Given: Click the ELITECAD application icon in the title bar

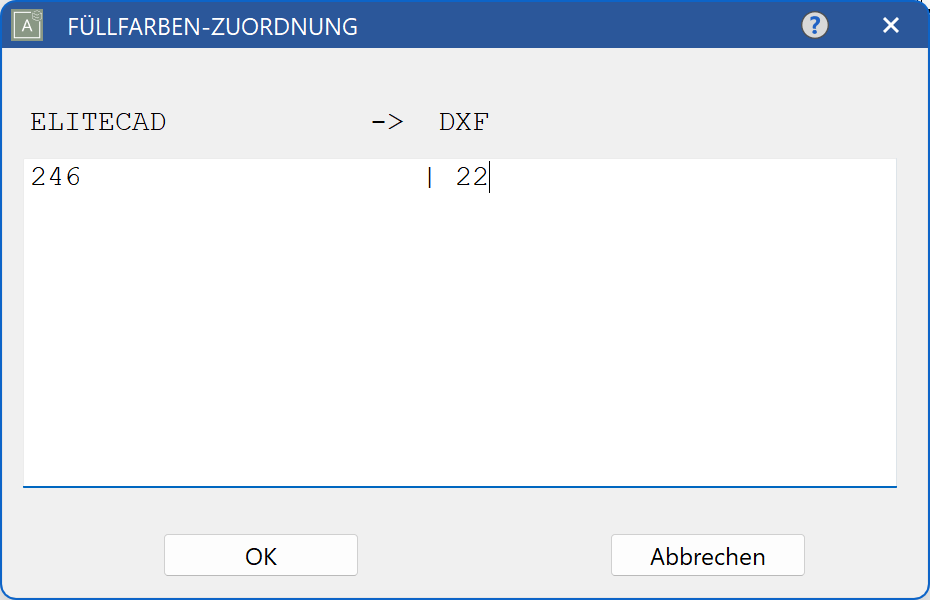Looking at the screenshot, I should click(x=26, y=25).
